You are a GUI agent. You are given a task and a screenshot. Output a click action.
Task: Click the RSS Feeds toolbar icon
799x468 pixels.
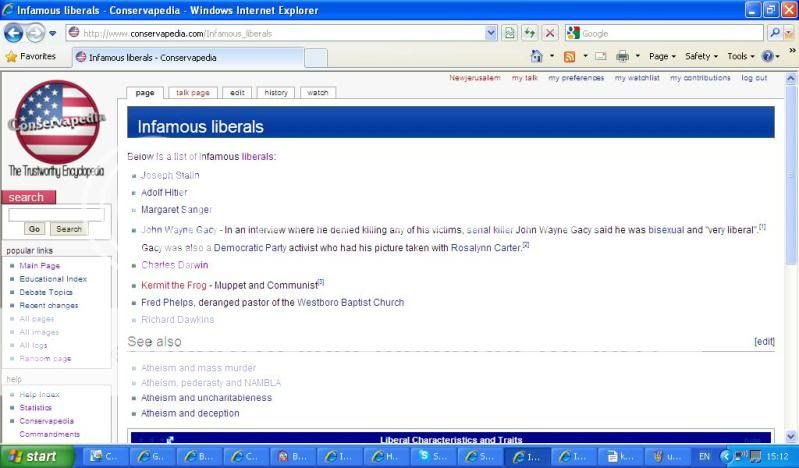(569, 57)
